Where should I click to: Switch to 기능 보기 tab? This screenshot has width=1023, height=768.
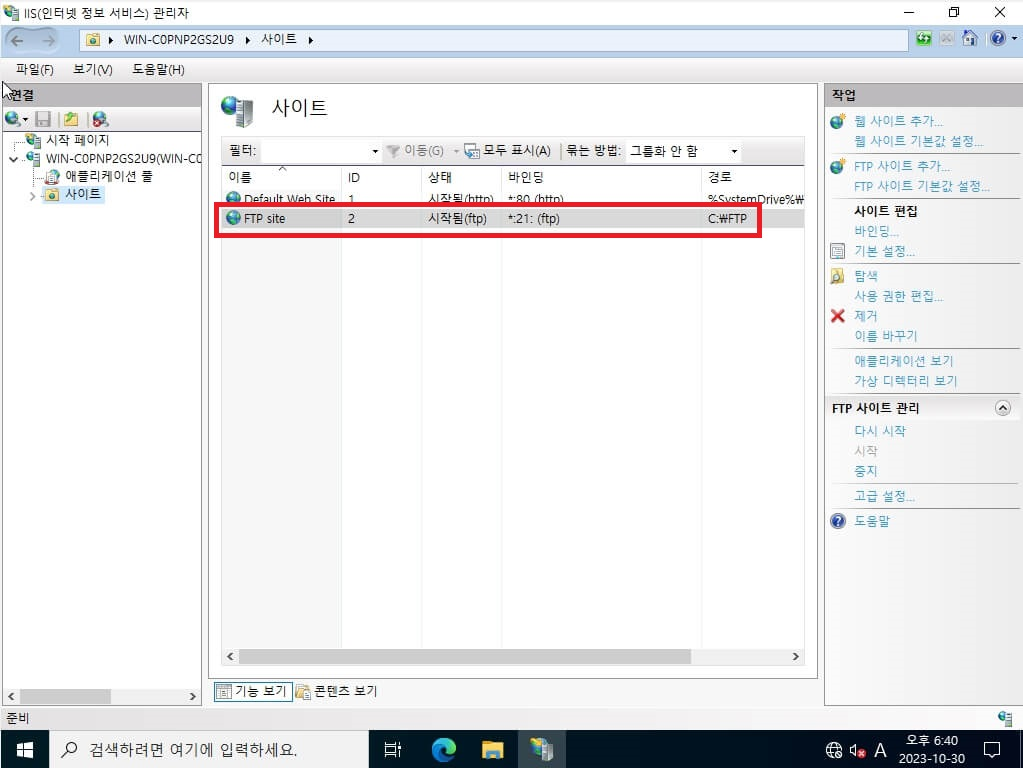tap(252, 692)
